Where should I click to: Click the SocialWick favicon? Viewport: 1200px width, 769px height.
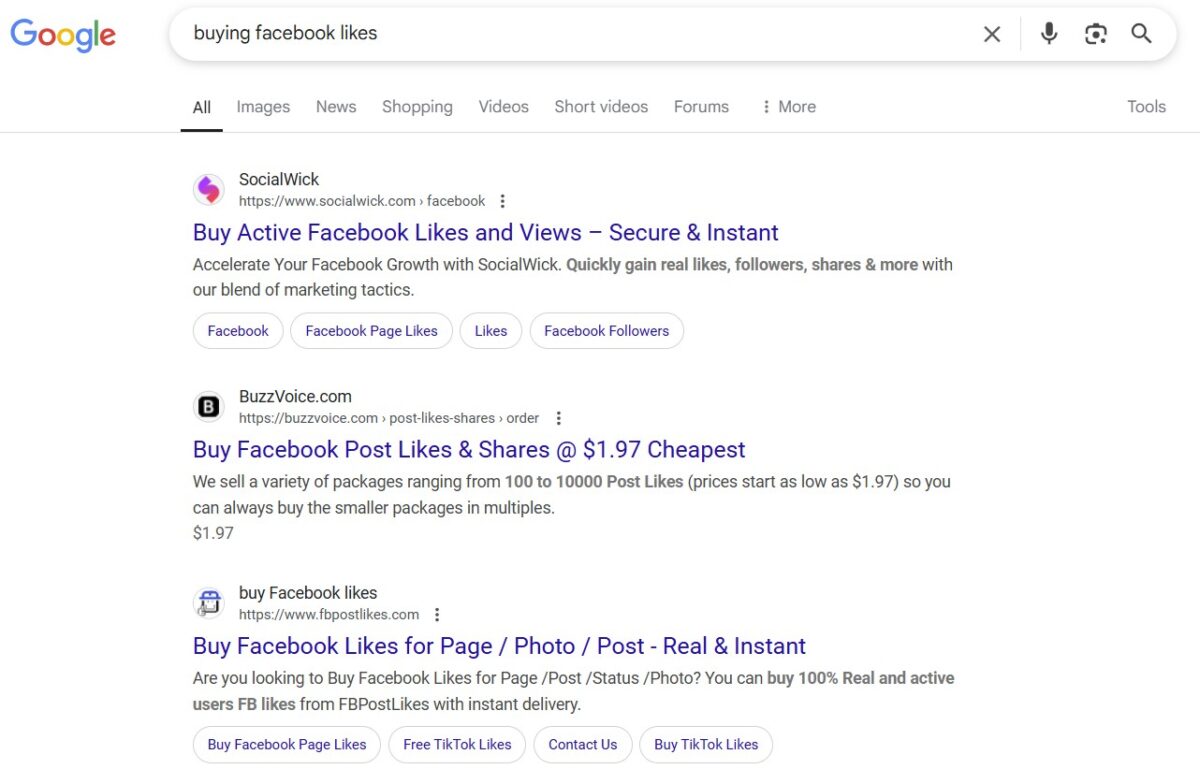coord(209,189)
